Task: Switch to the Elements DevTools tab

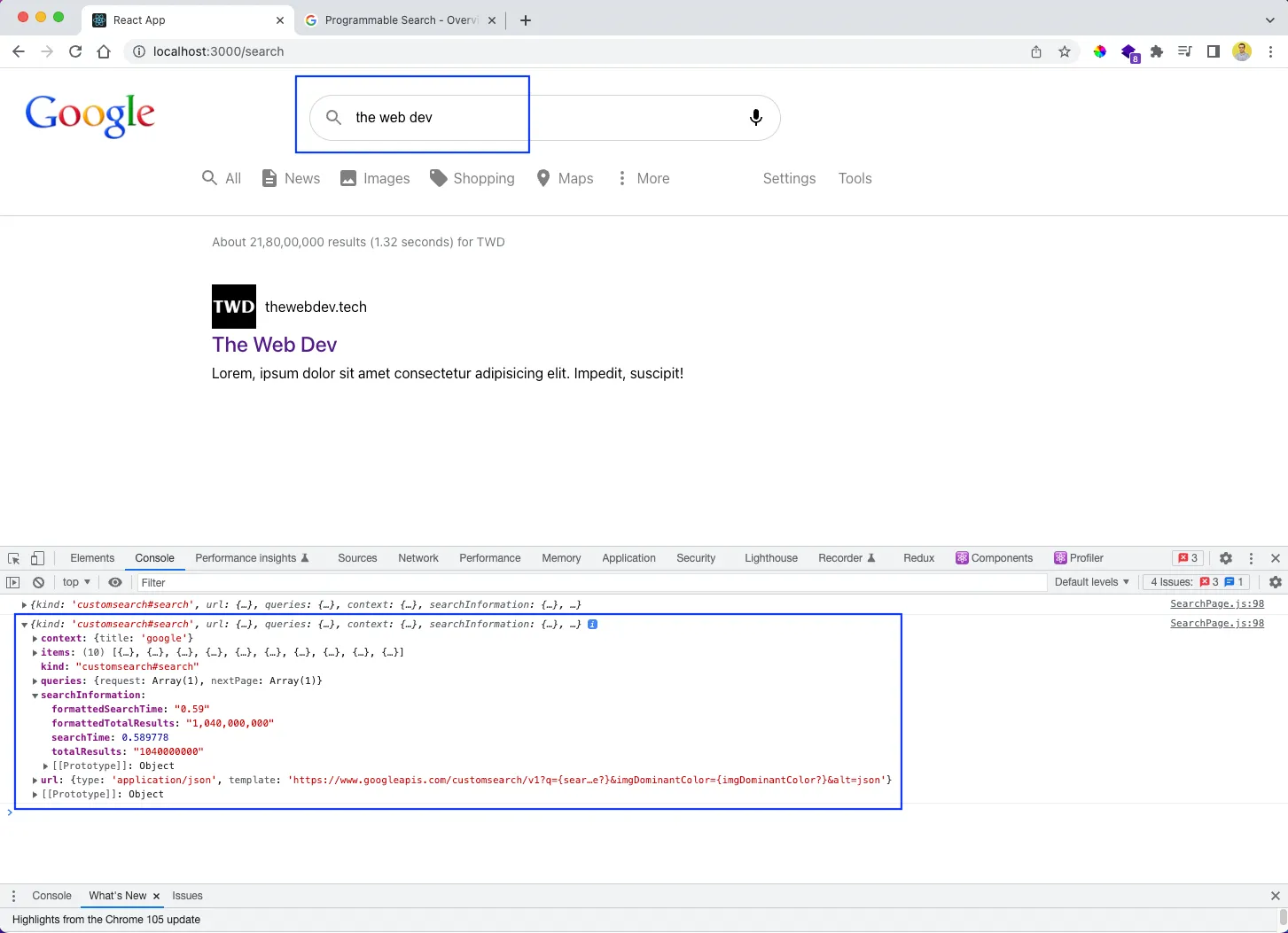Action: (x=92, y=558)
